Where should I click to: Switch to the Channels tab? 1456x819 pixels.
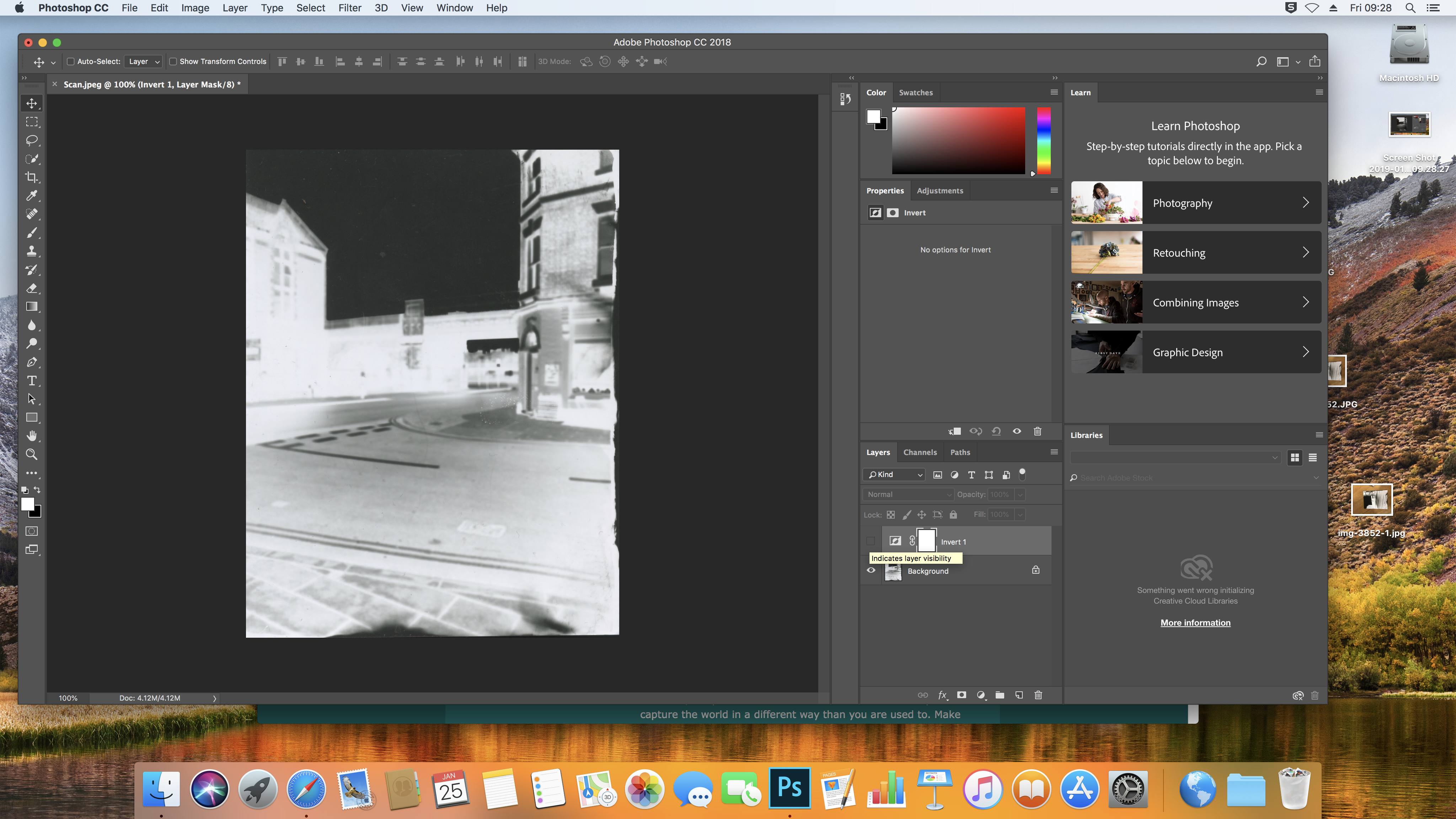(x=920, y=452)
